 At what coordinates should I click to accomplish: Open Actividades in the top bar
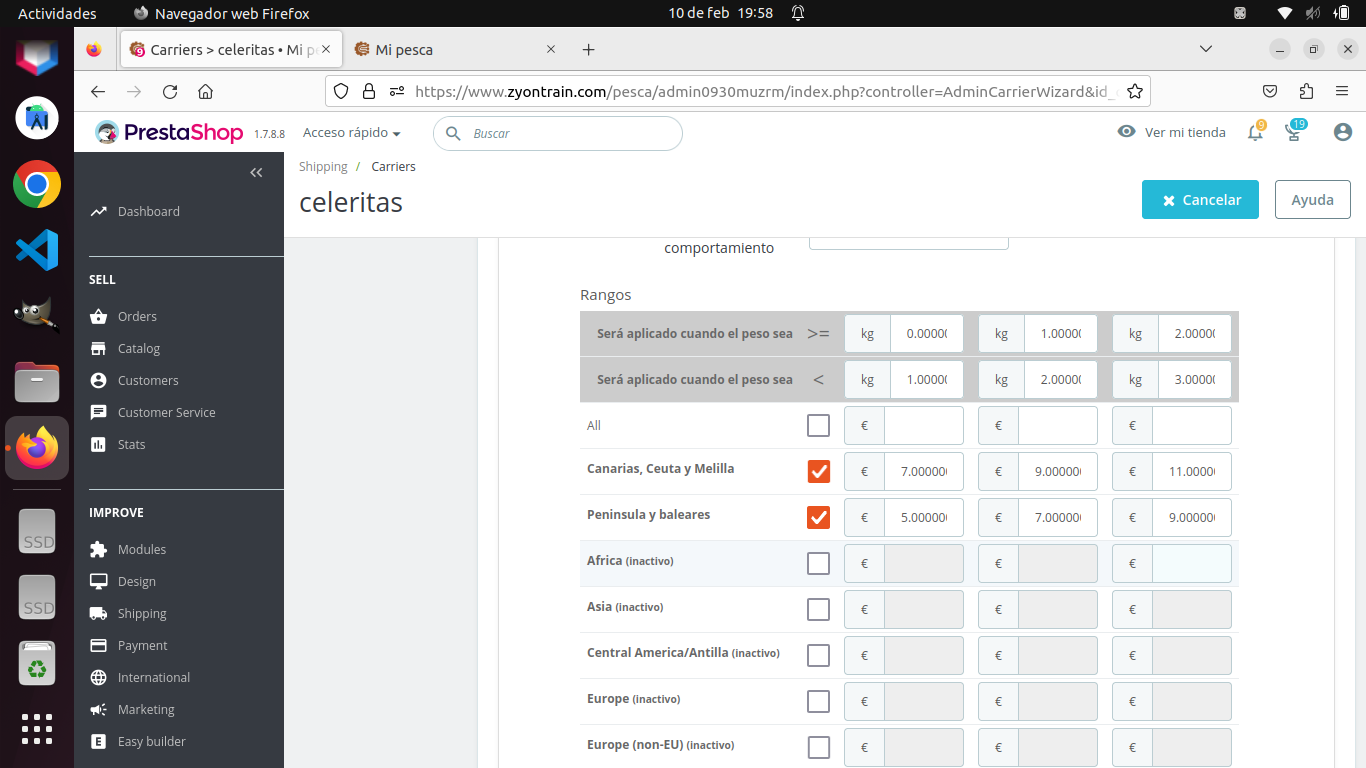57,13
